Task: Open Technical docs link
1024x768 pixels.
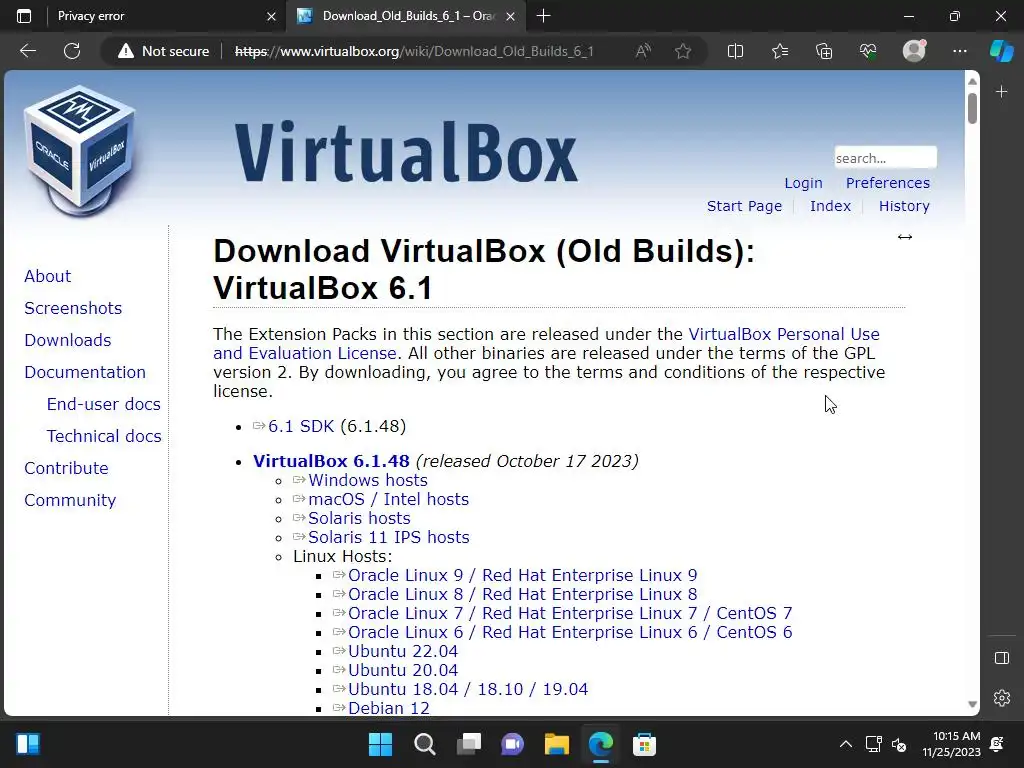Action: coord(104,436)
